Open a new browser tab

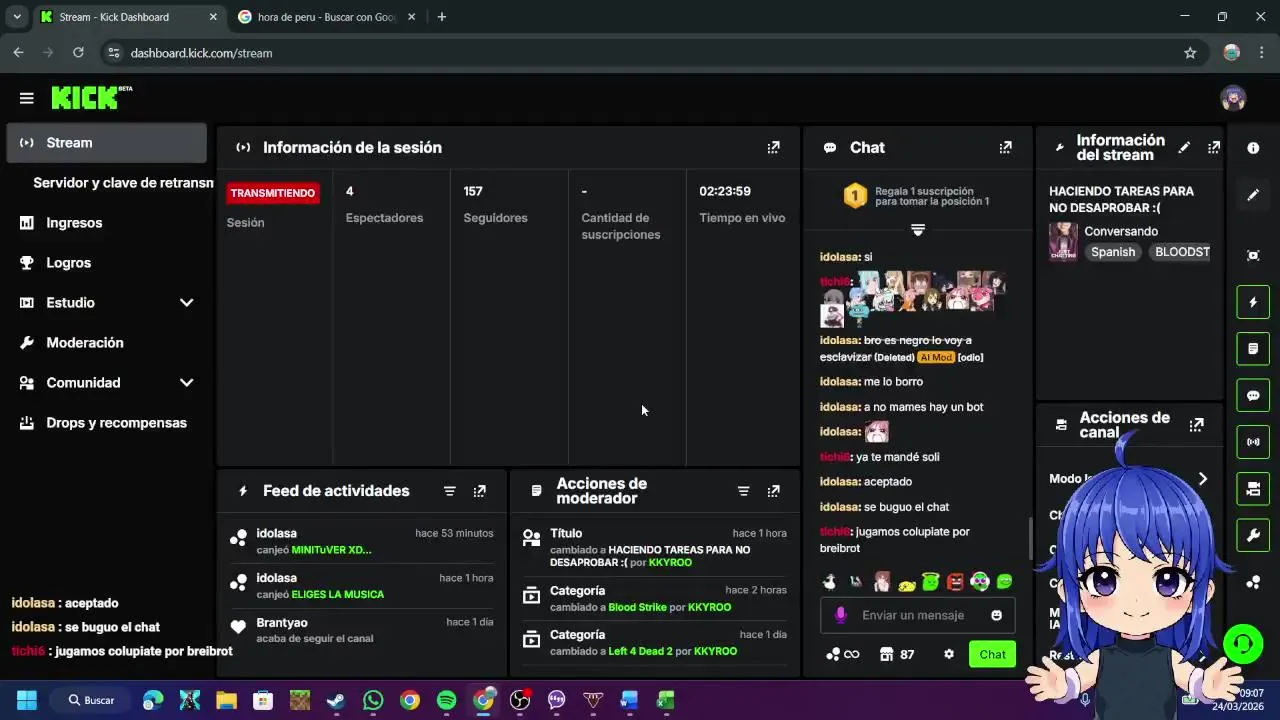pos(442,17)
